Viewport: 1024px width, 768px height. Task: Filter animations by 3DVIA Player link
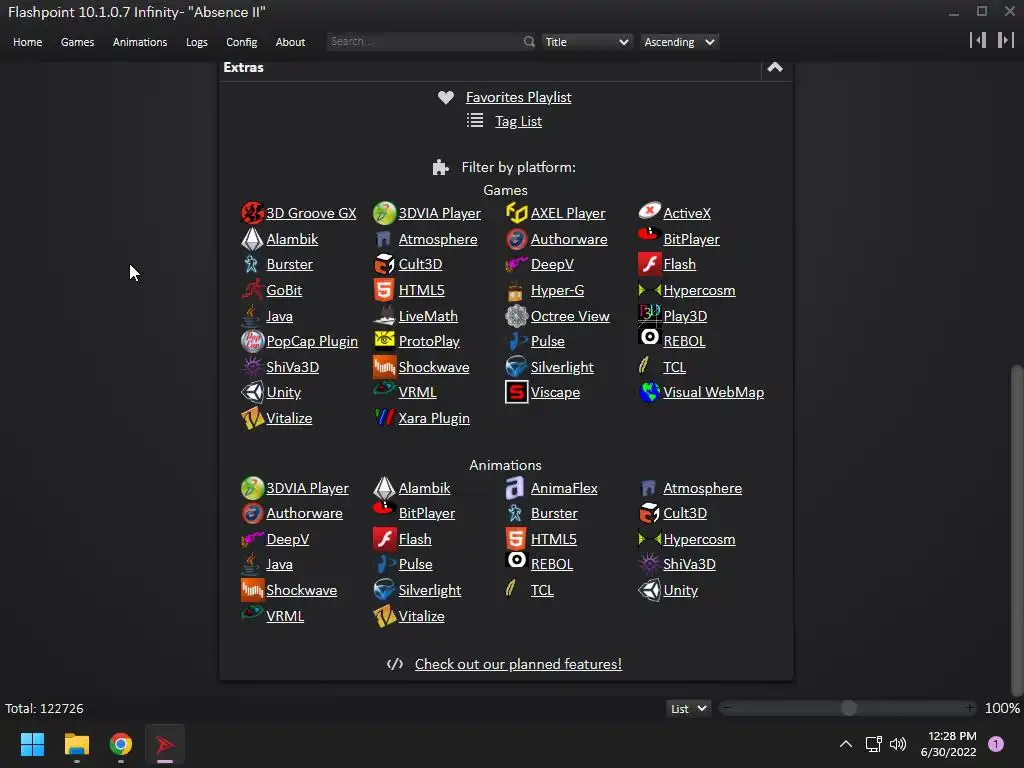[307, 488]
